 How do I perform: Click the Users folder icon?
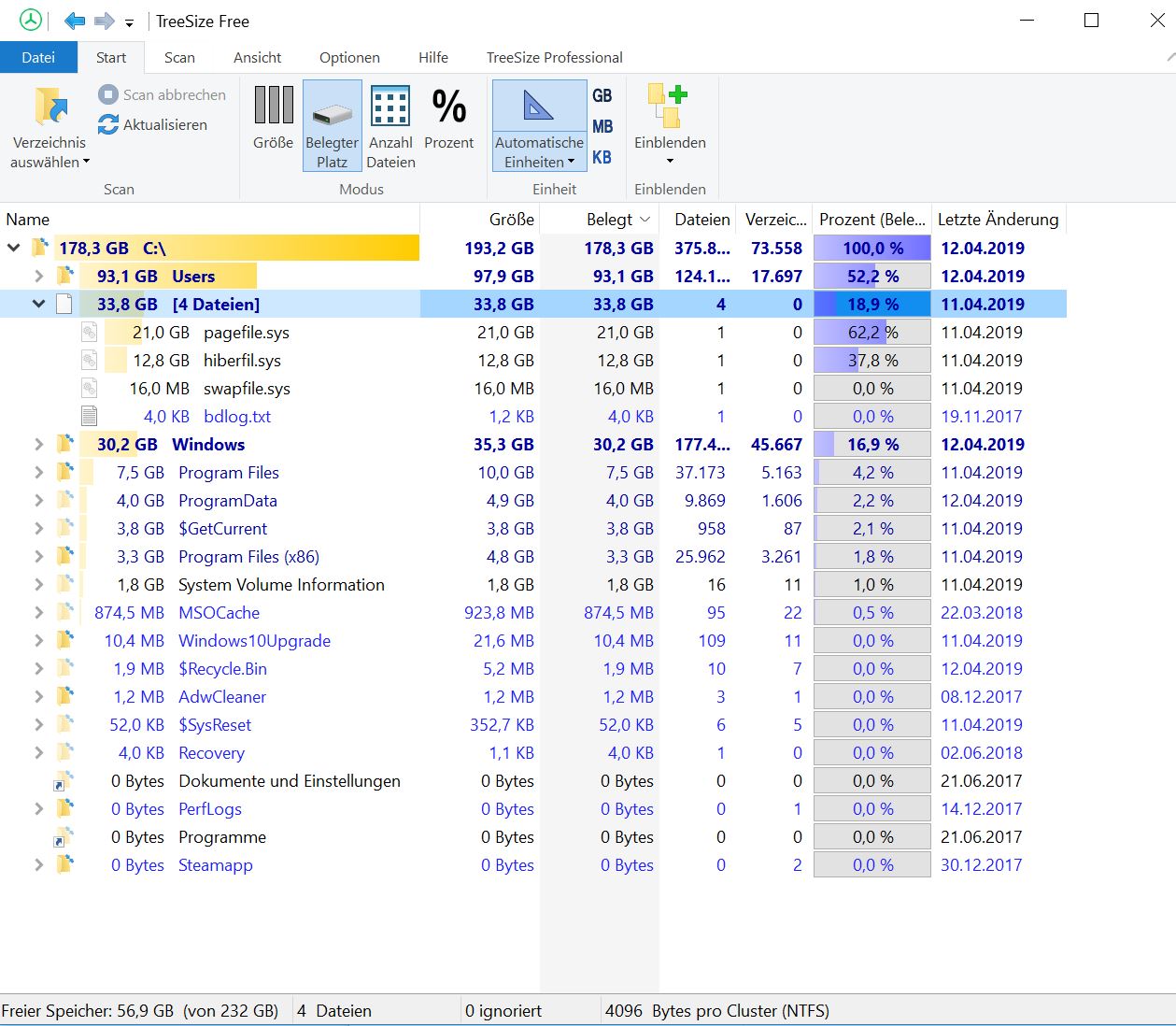pyautogui.click(x=64, y=276)
